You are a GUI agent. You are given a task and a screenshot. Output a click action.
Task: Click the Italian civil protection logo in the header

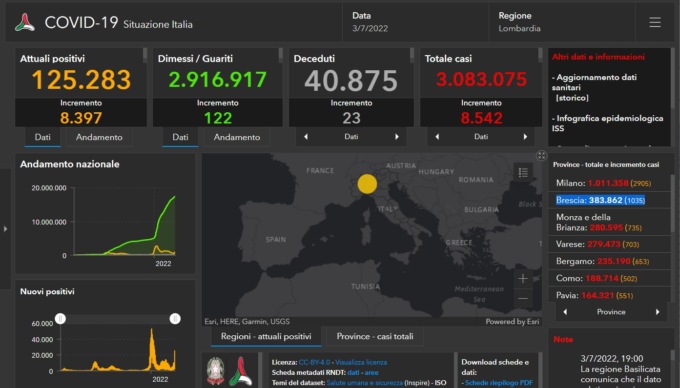[x=25, y=23]
